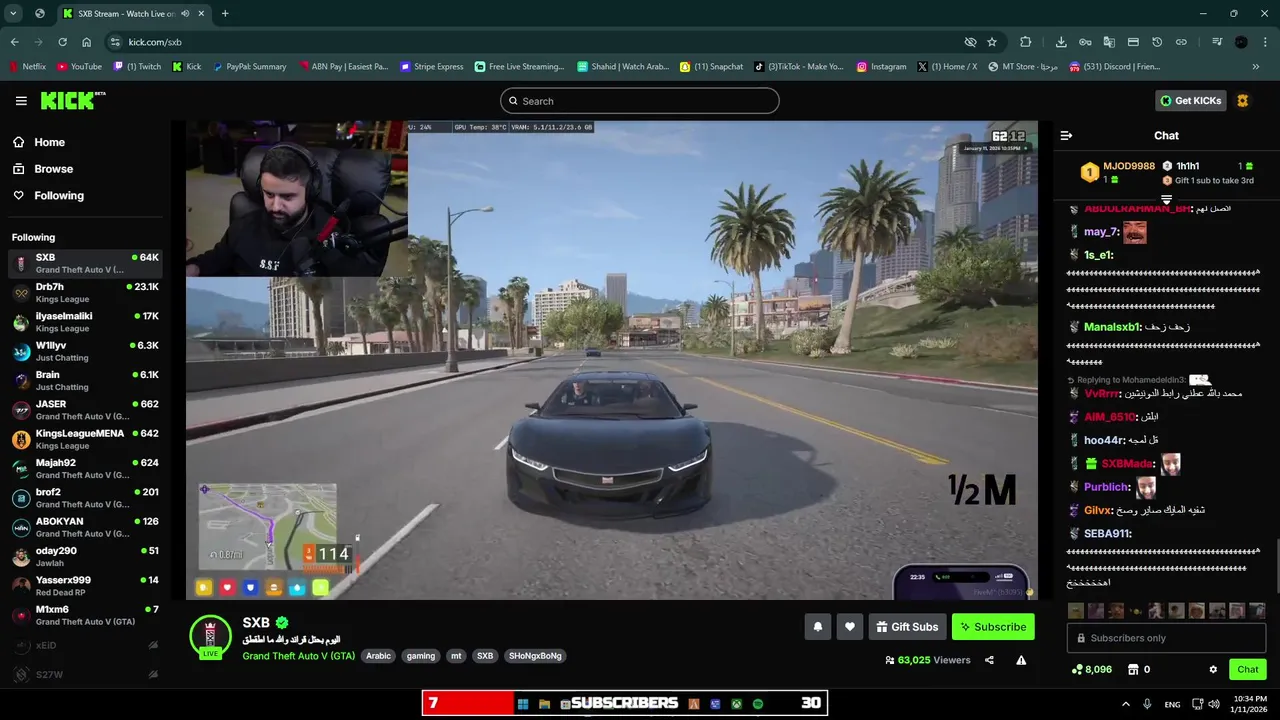1280x720 pixels.
Task: Click SEBA911 username in chat
Action: [1107, 534]
